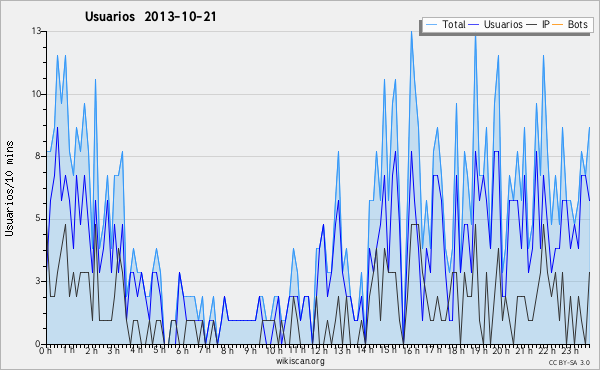Click the '16 h' x-axis label
Image resolution: width=600 pixels, height=370 pixels.
click(x=411, y=351)
